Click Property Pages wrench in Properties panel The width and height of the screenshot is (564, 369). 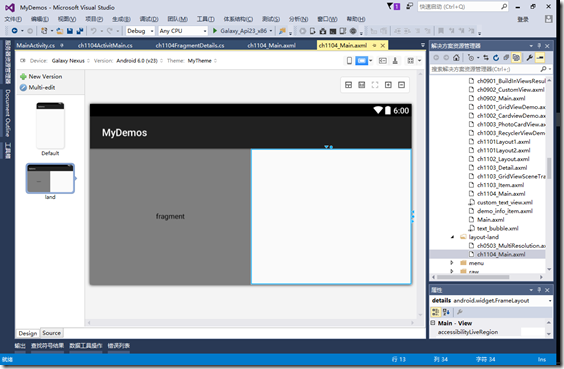[x=460, y=312]
